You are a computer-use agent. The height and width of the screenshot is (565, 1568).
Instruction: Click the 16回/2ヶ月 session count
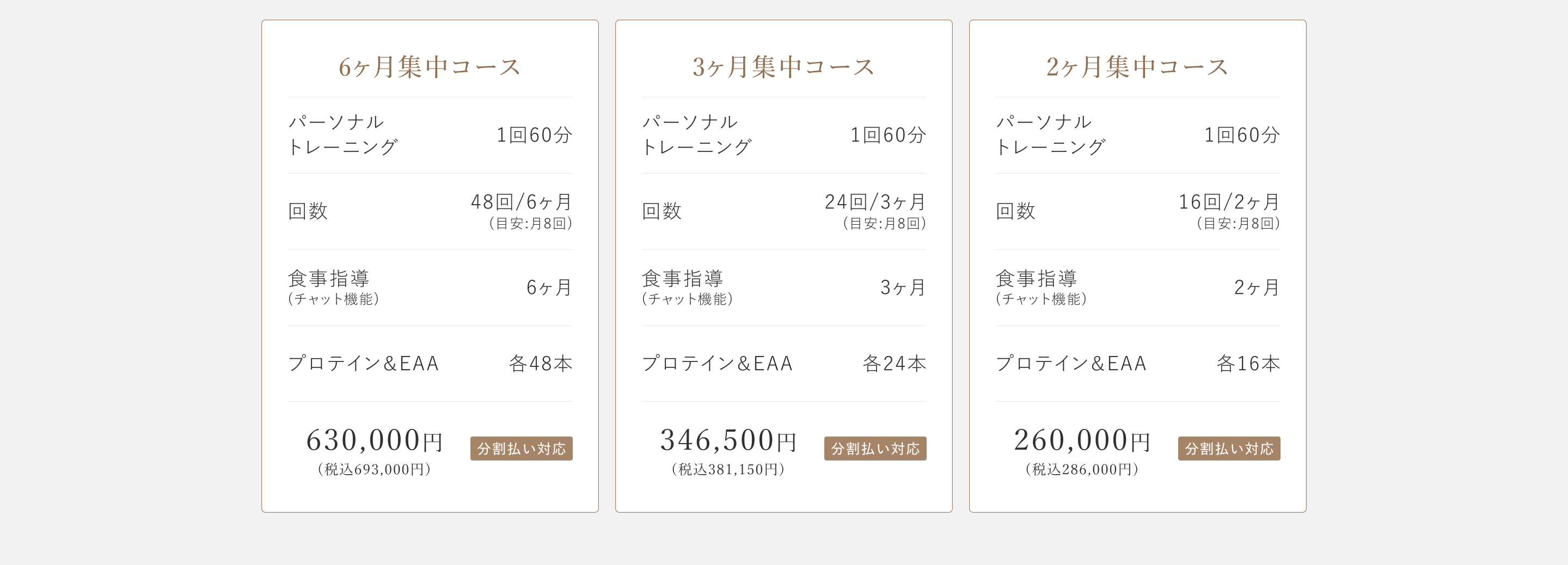click(x=1229, y=202)
